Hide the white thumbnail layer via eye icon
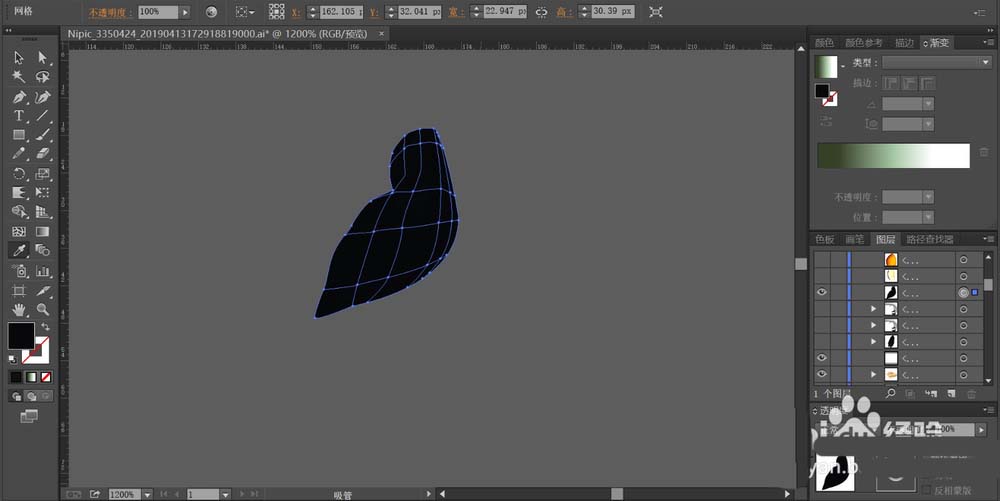The width and height of the screenshot is (1000, 501). [821, 358]
